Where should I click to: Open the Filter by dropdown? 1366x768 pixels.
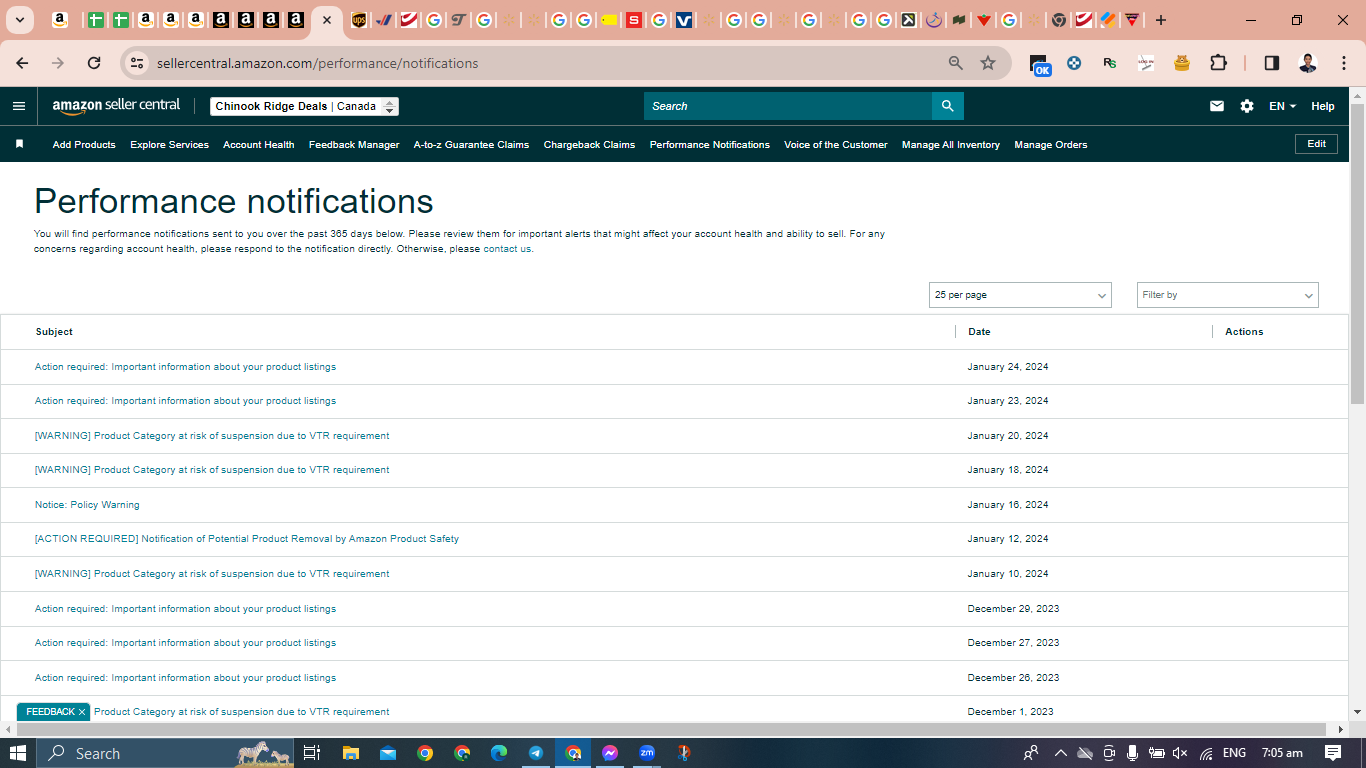coord(1228,295)
